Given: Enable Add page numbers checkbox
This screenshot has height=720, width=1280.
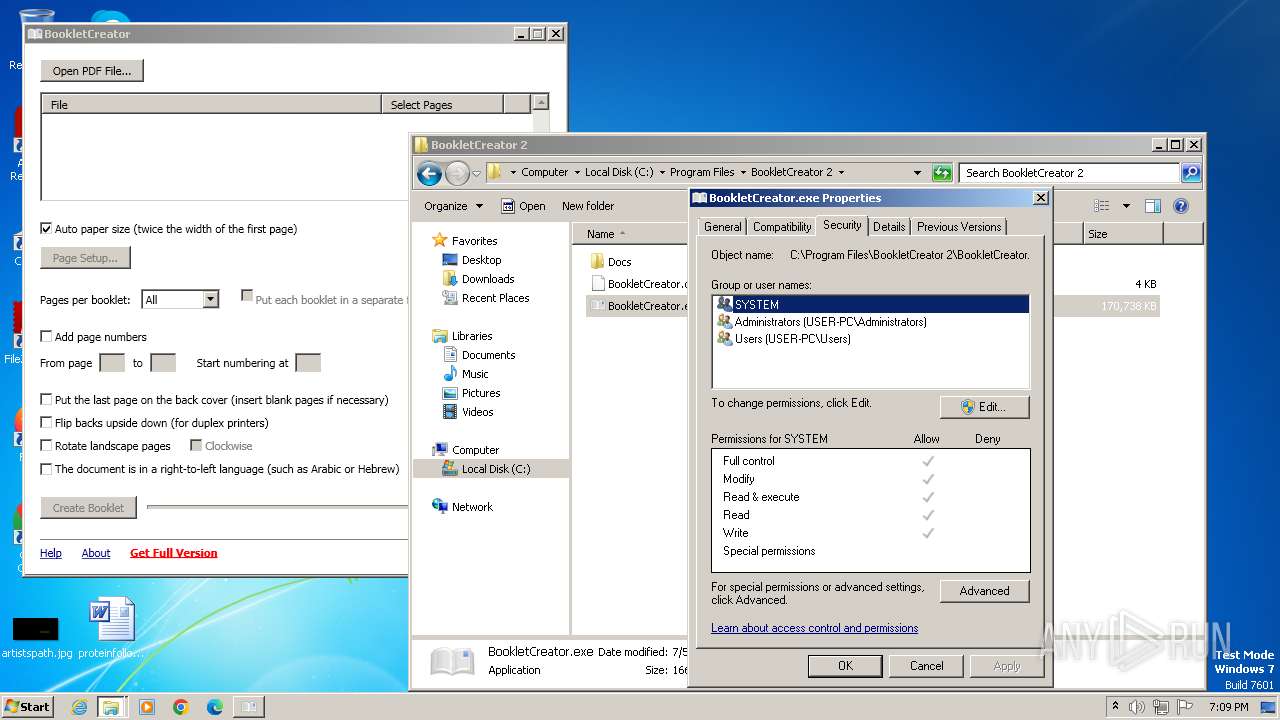Looking at the screenshot, I should [x=46, y=337].
